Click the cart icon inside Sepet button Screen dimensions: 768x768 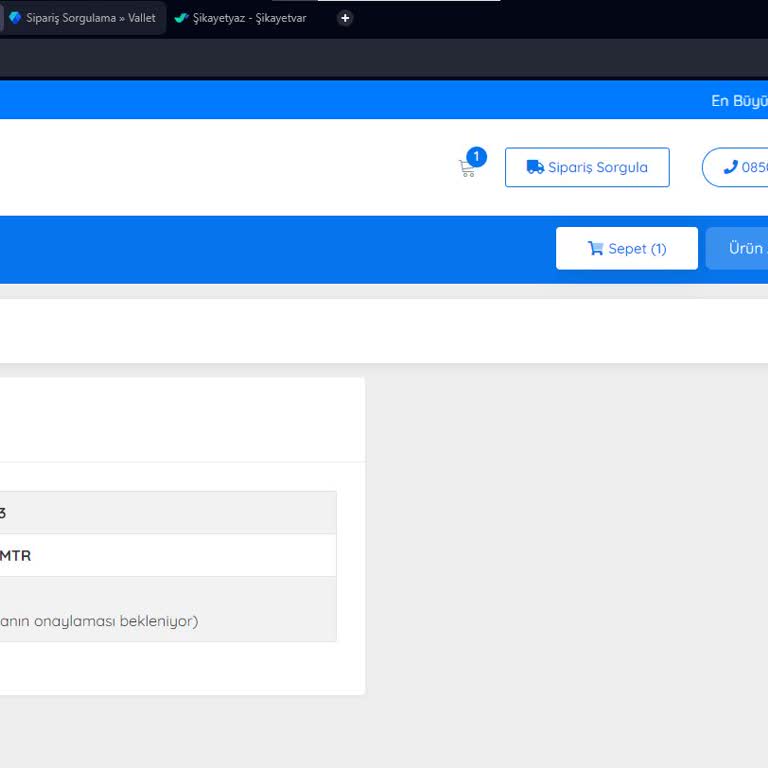[595, 248]
